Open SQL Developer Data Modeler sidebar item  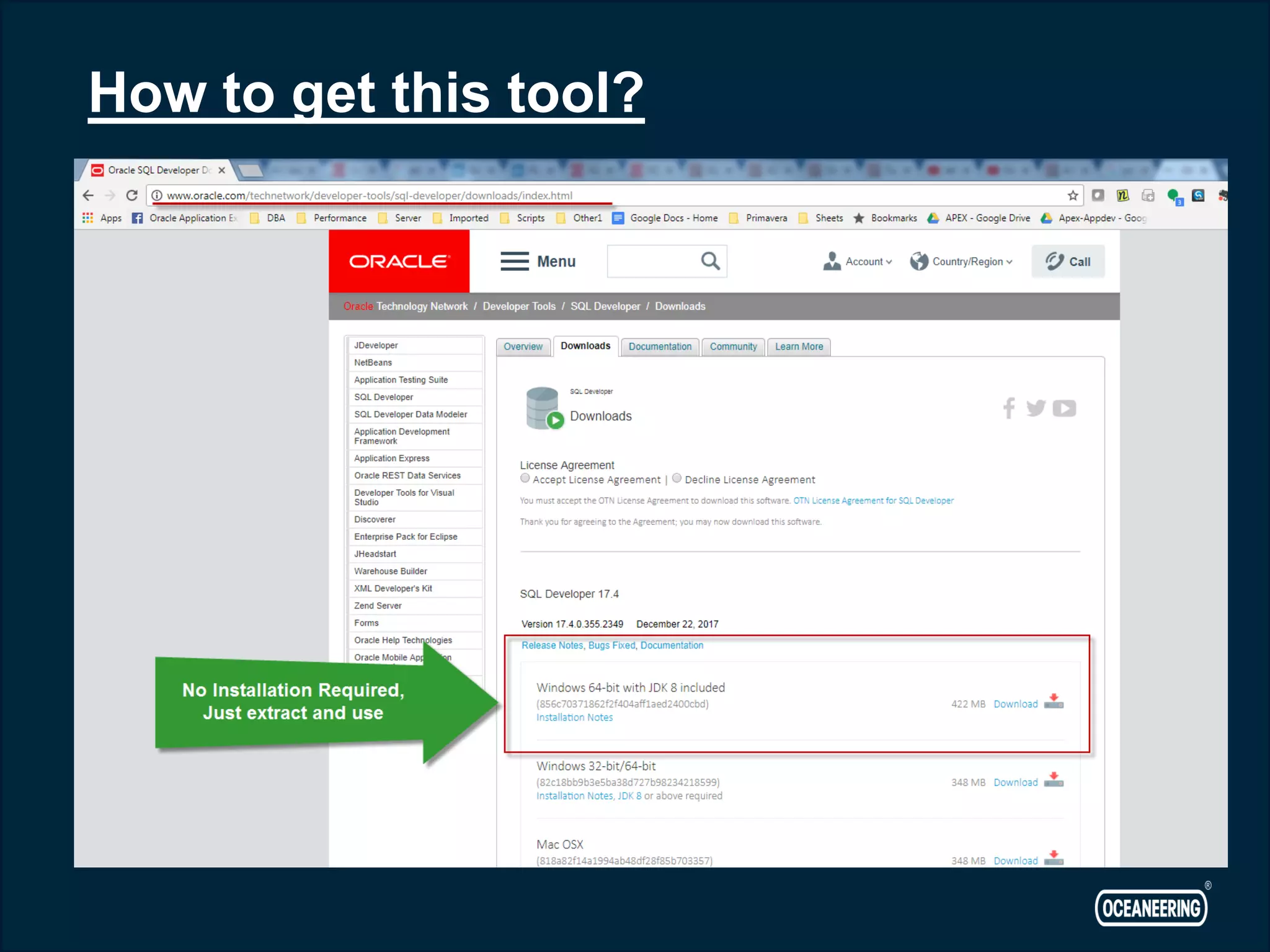[415, 414]
